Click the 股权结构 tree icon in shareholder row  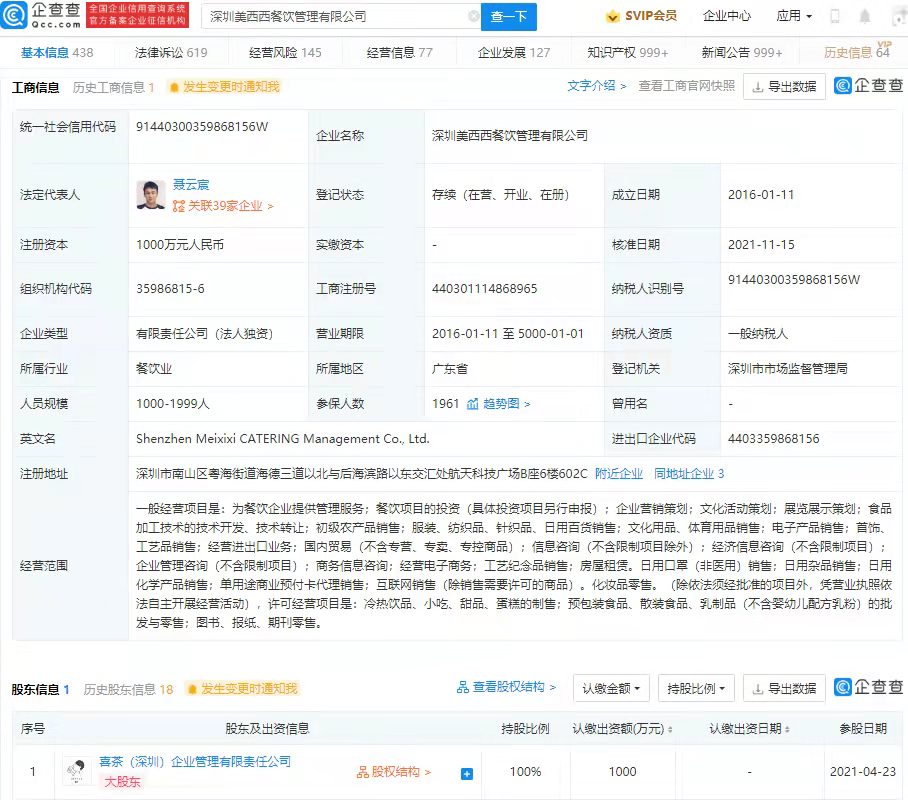pyautogui.click(x=363, y=772)
